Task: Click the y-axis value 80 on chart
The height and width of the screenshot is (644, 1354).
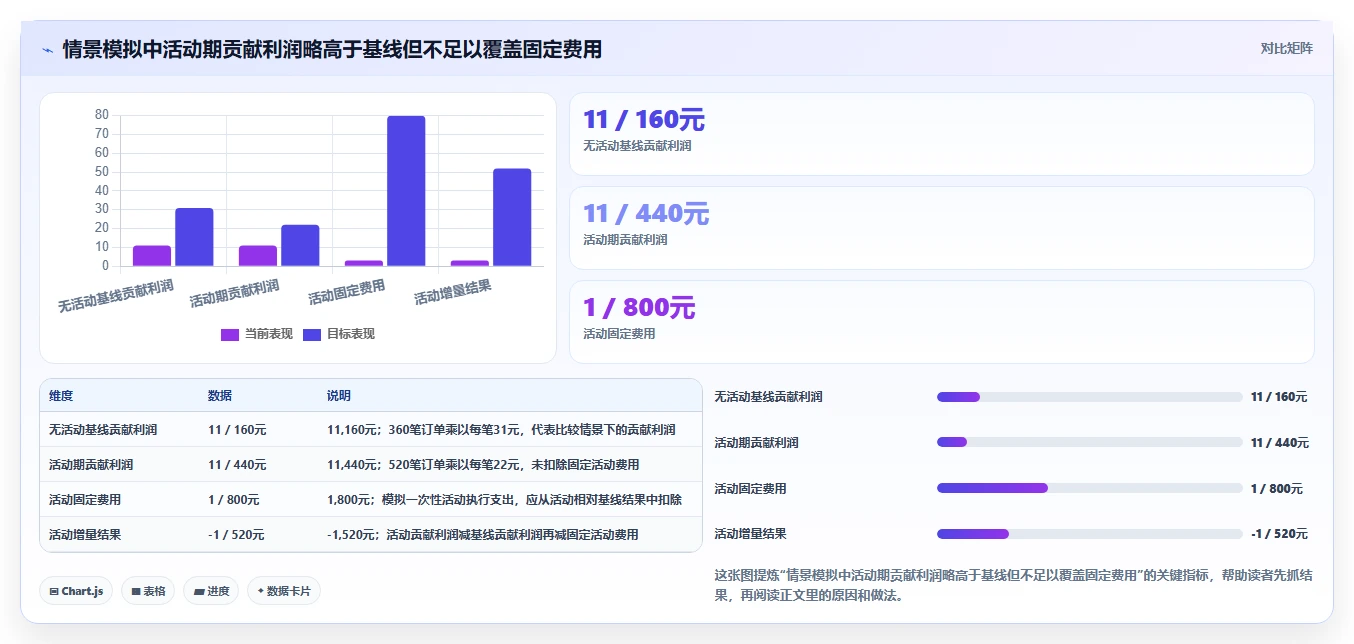Action: (x=102, y=115)
